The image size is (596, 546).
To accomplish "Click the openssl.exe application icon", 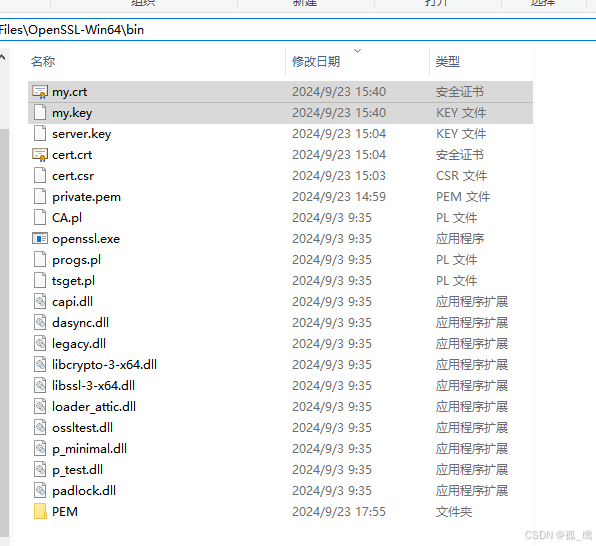I will 40,238.
